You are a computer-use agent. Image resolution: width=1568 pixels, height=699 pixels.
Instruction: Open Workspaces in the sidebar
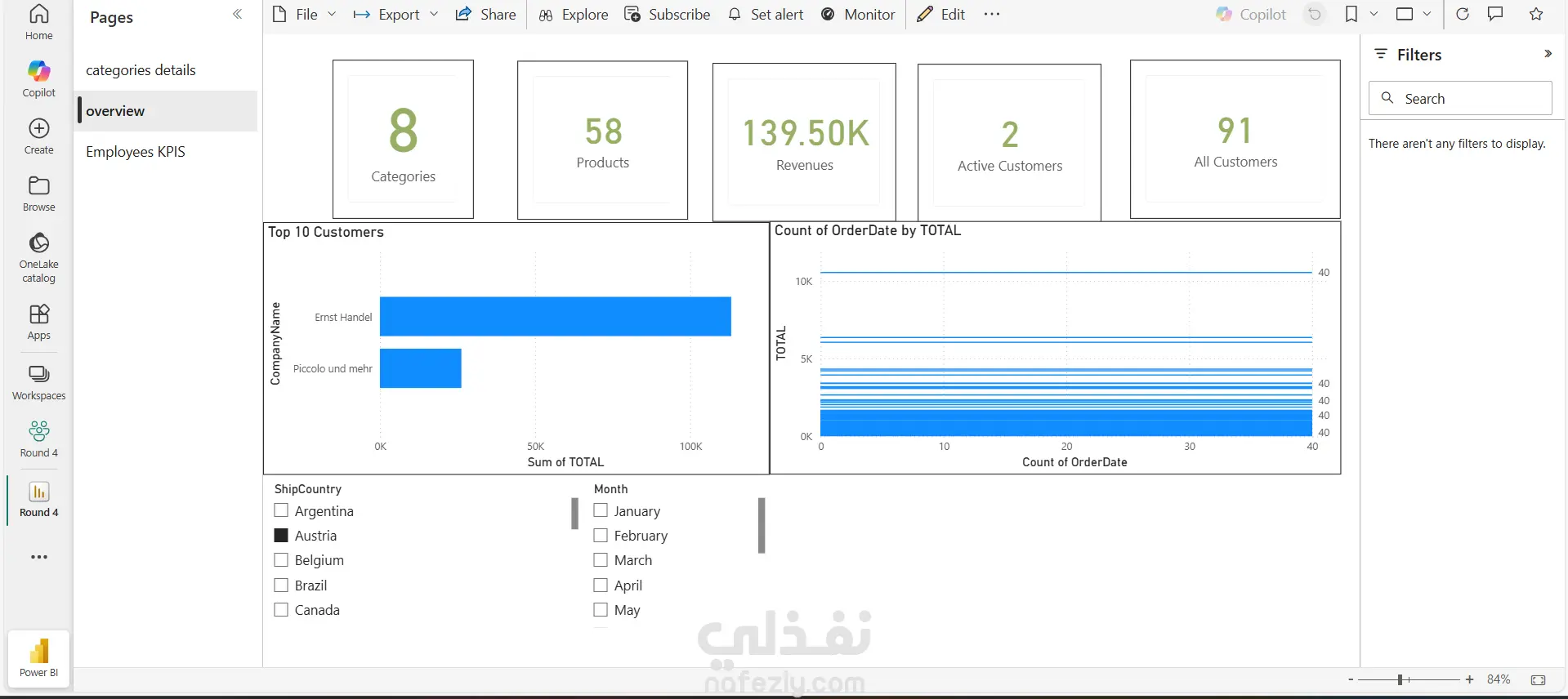(38, 383)
